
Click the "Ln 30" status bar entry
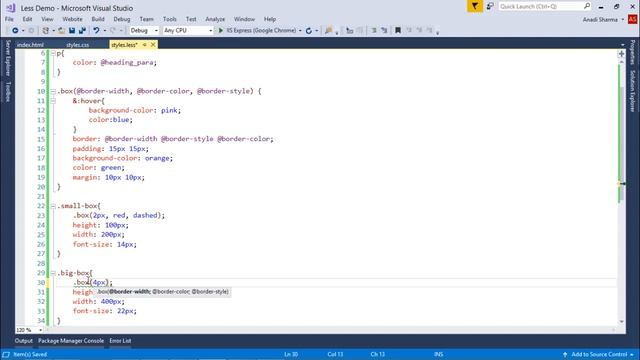click(x=291, y=354)
